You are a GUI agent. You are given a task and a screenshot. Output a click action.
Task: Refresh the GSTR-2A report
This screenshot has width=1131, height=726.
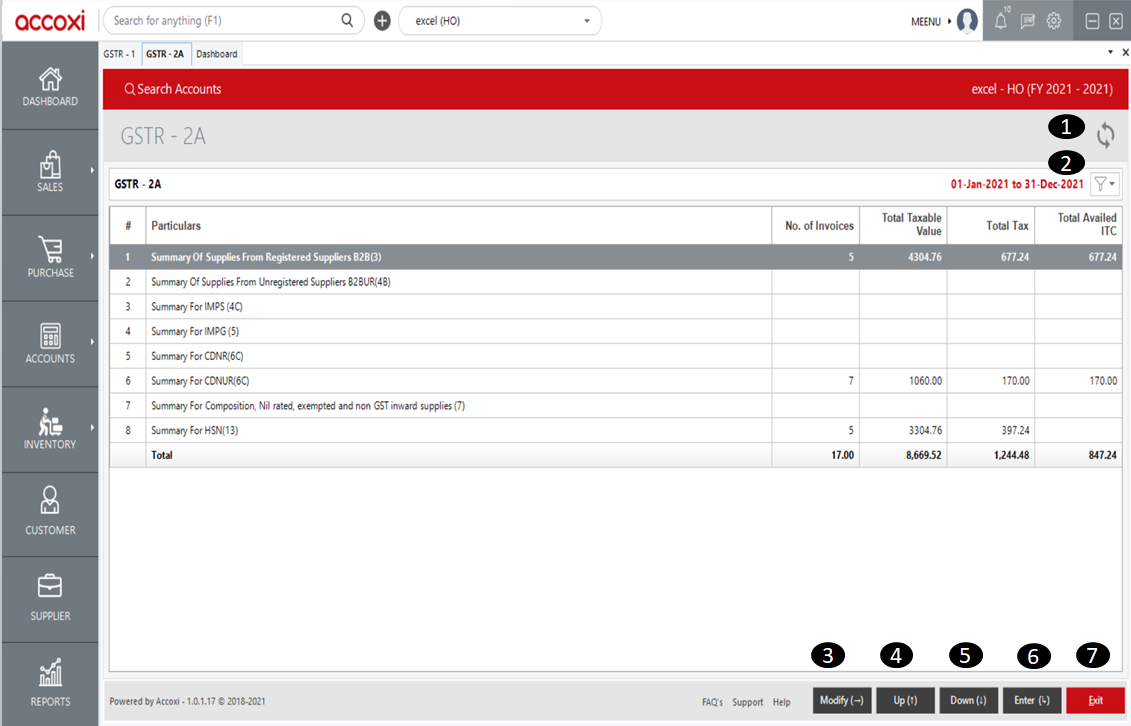tap(1106, 135)
